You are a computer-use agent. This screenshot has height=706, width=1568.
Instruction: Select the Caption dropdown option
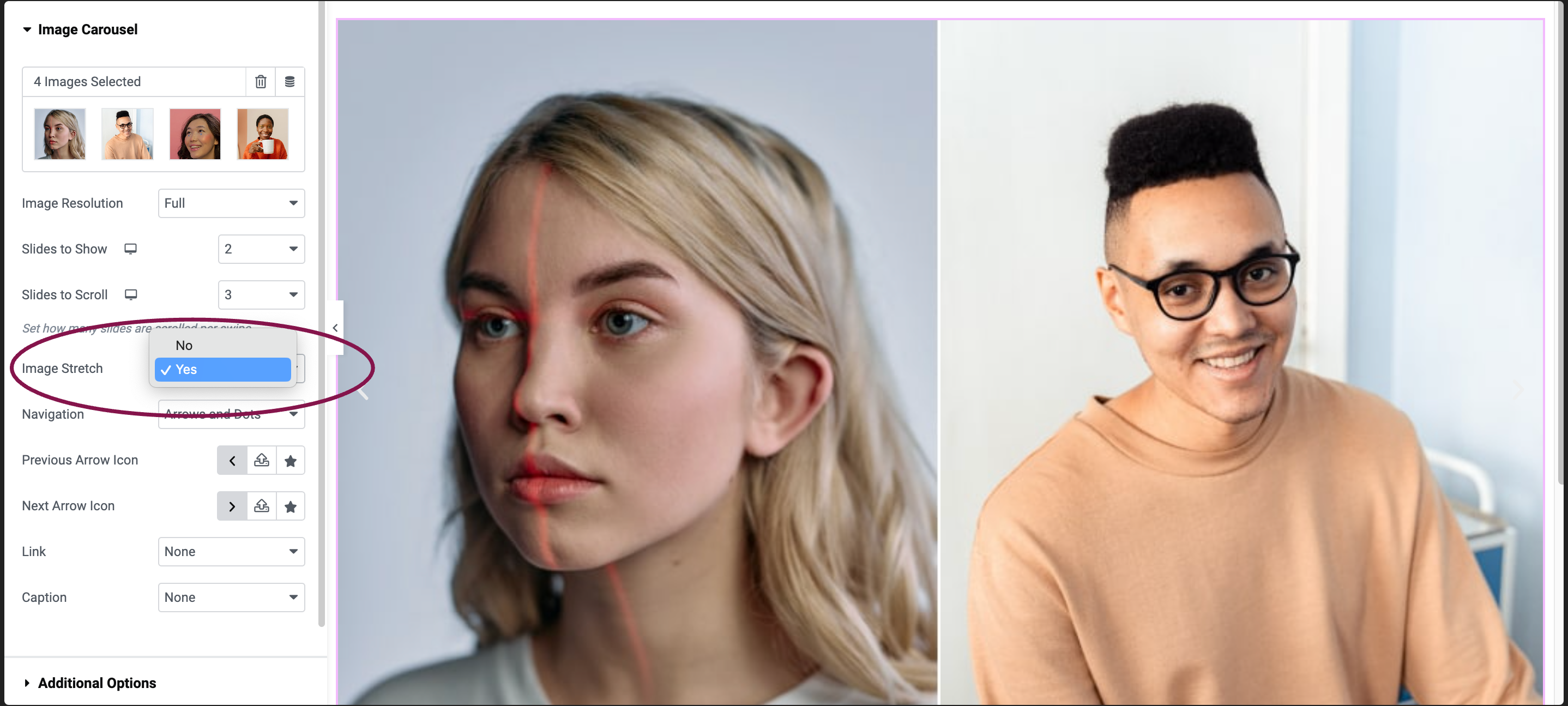coord(231,597)
